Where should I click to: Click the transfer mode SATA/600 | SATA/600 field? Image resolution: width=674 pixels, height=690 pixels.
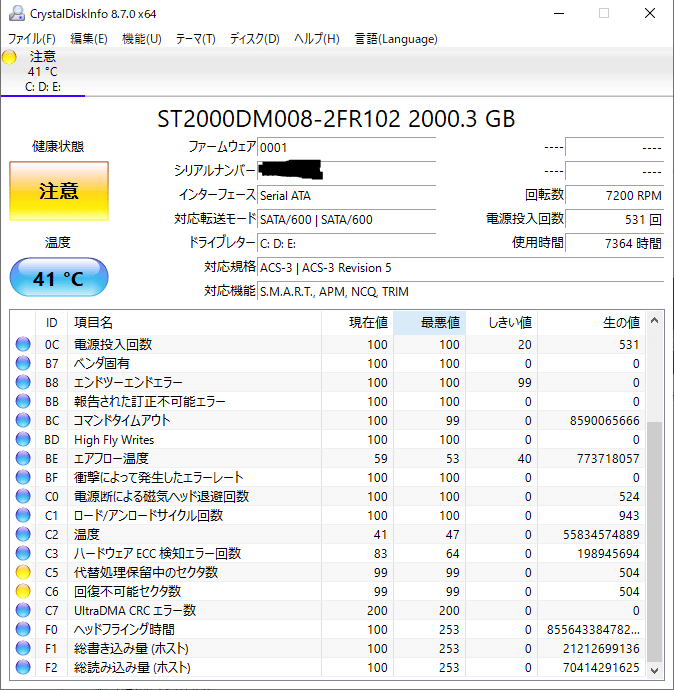click(x=346, y=219)
